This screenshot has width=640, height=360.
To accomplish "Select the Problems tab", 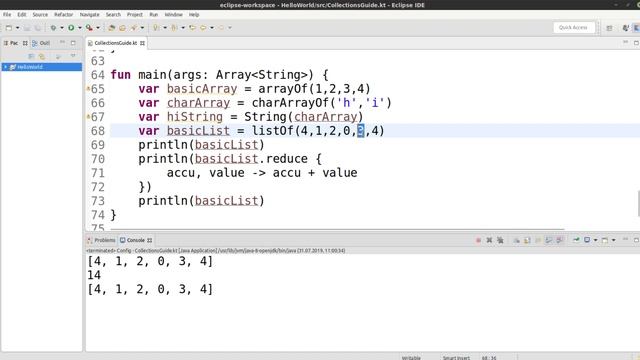I will click(x=101, y=240).
